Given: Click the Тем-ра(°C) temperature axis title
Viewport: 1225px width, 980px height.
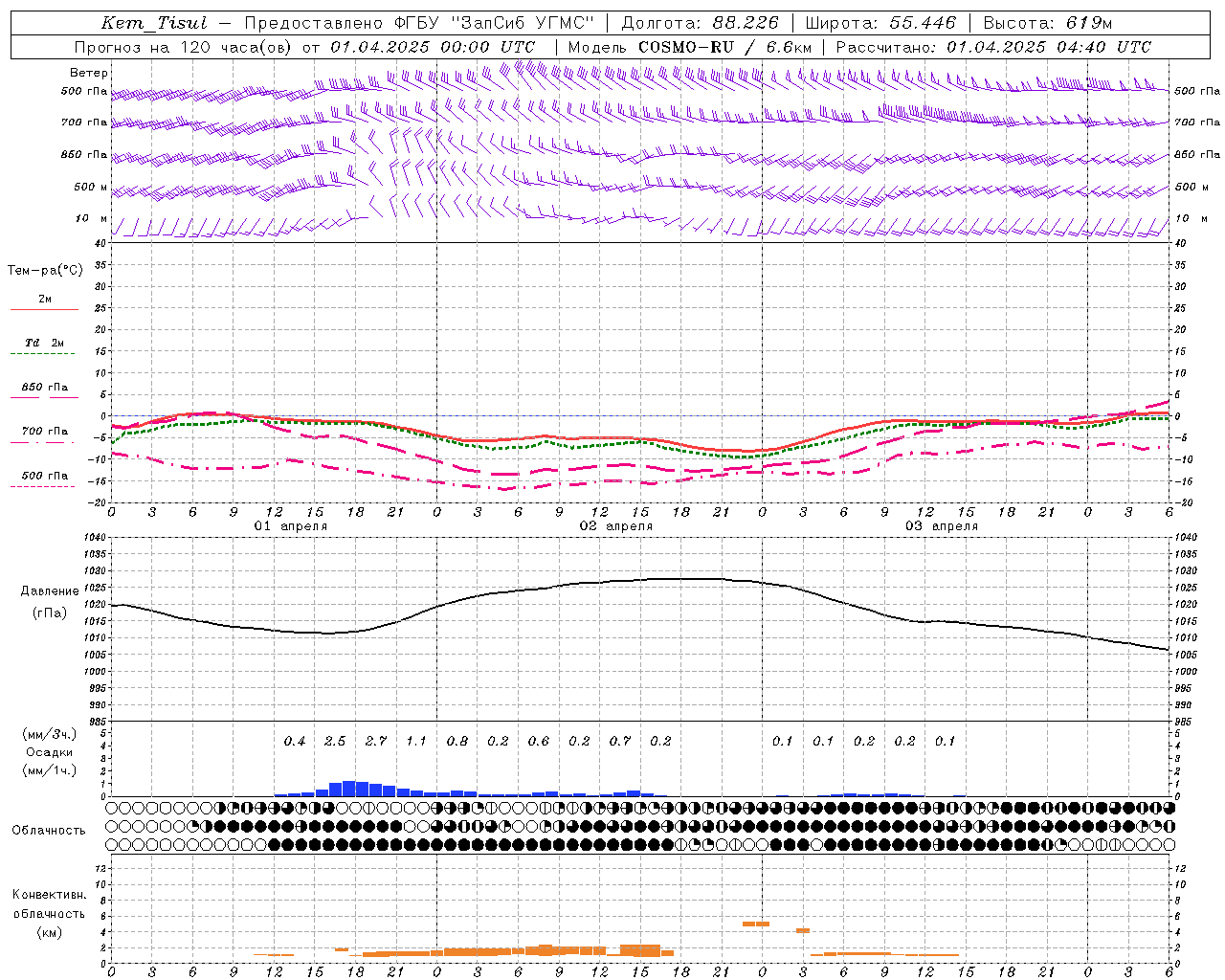Looking at the screenshot, I should pos(45,271).
